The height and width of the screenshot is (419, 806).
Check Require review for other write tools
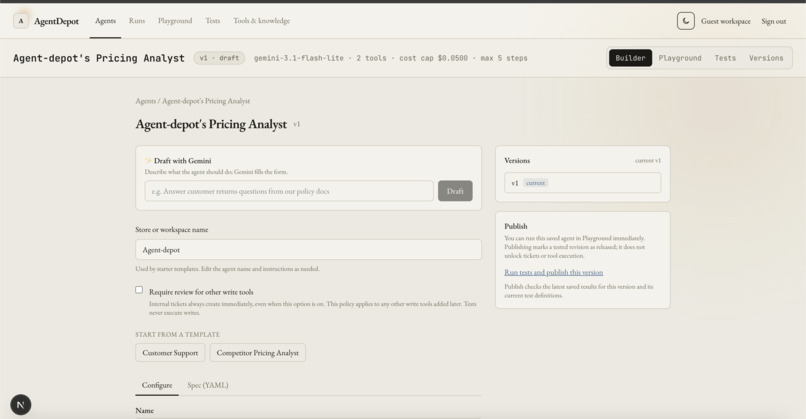[x=139, y=290]
